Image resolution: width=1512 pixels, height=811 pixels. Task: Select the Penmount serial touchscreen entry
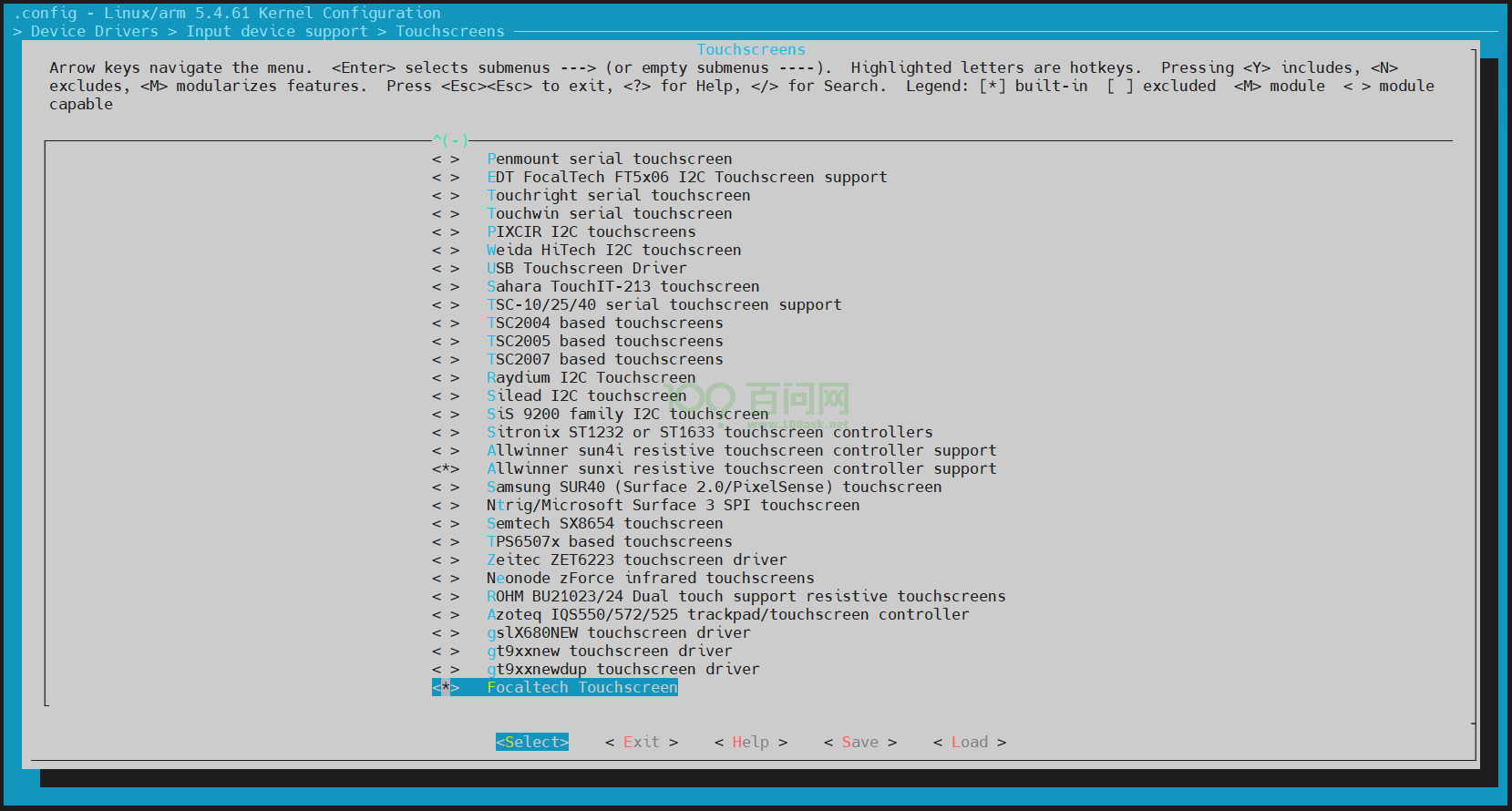pyautogui.click(x=609, y=159)
